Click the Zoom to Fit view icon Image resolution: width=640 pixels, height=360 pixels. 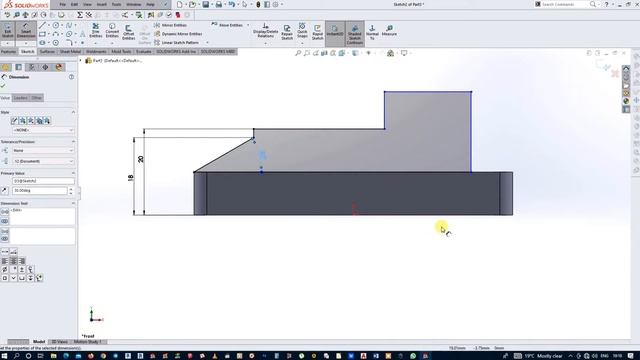click(298, 53)
